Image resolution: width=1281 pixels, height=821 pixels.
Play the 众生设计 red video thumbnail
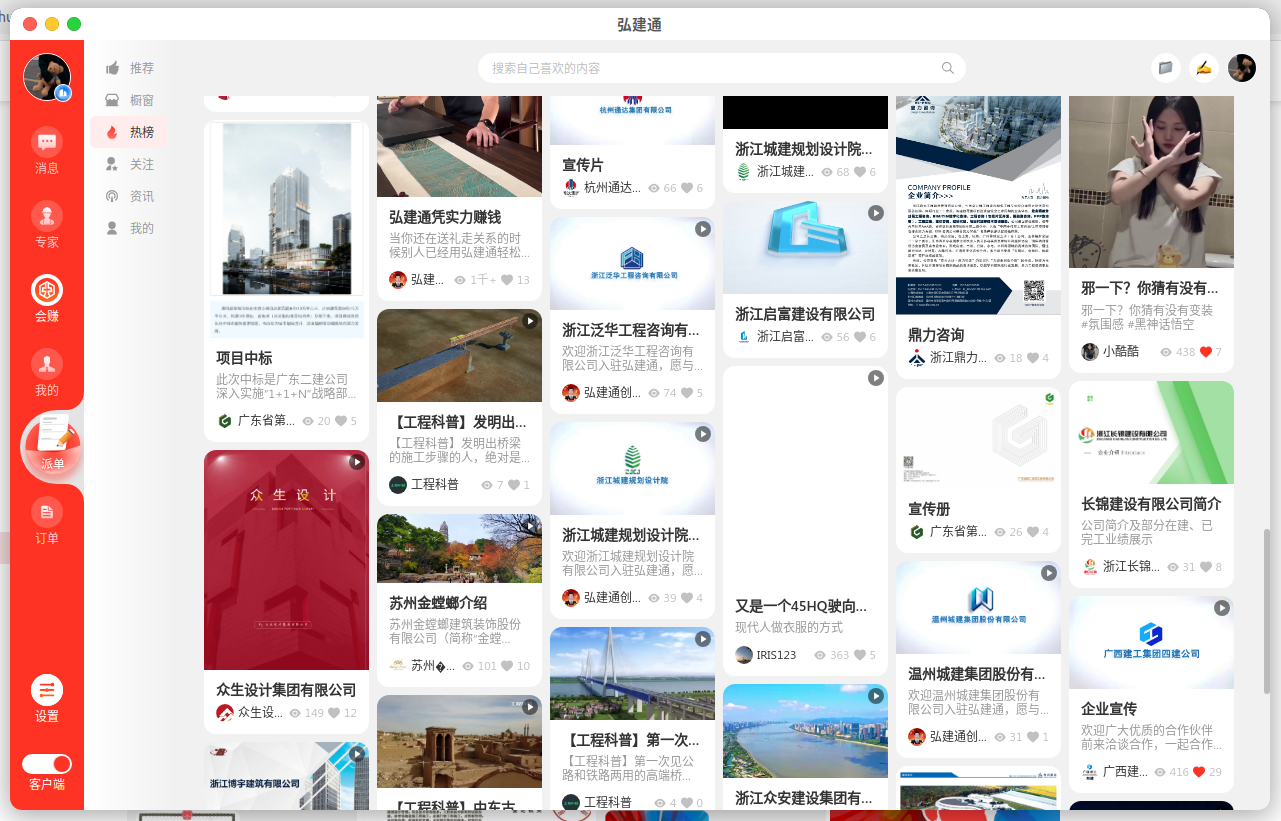click(286, 560)
